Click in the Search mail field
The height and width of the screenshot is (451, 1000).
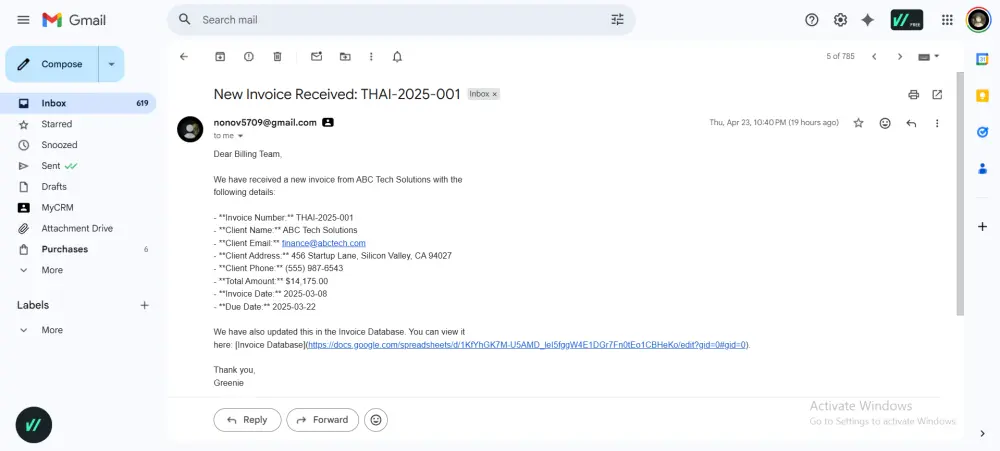[x=402, y=20]
